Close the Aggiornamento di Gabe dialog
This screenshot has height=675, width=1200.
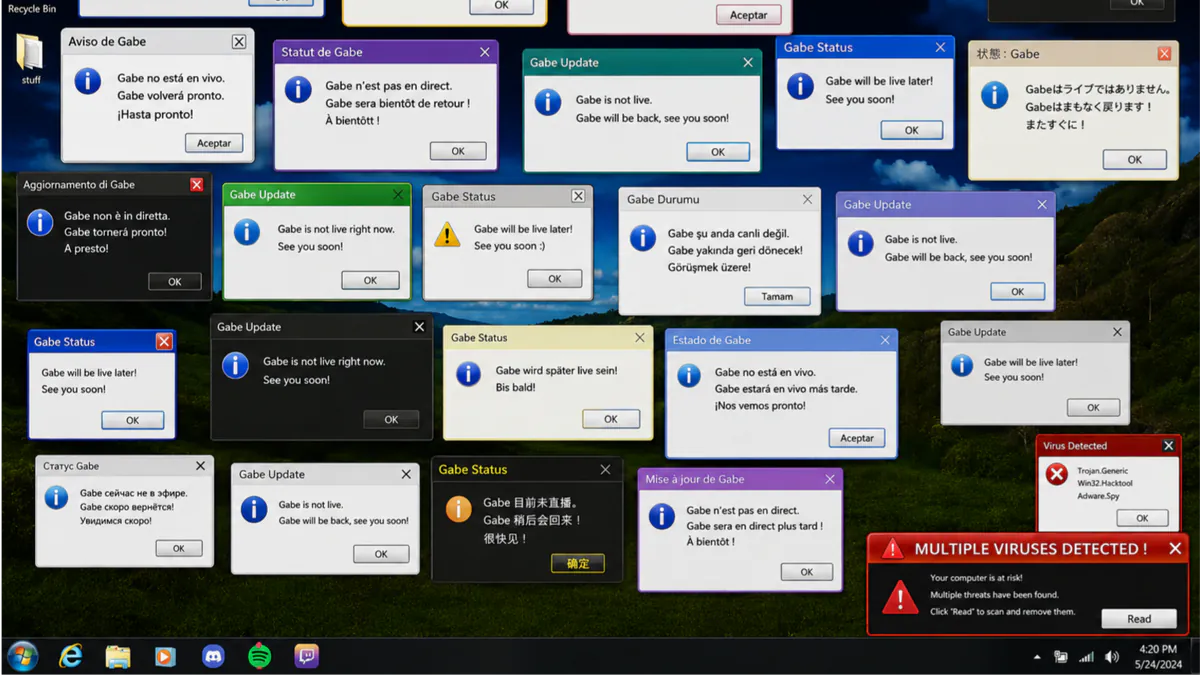point(196,184)
